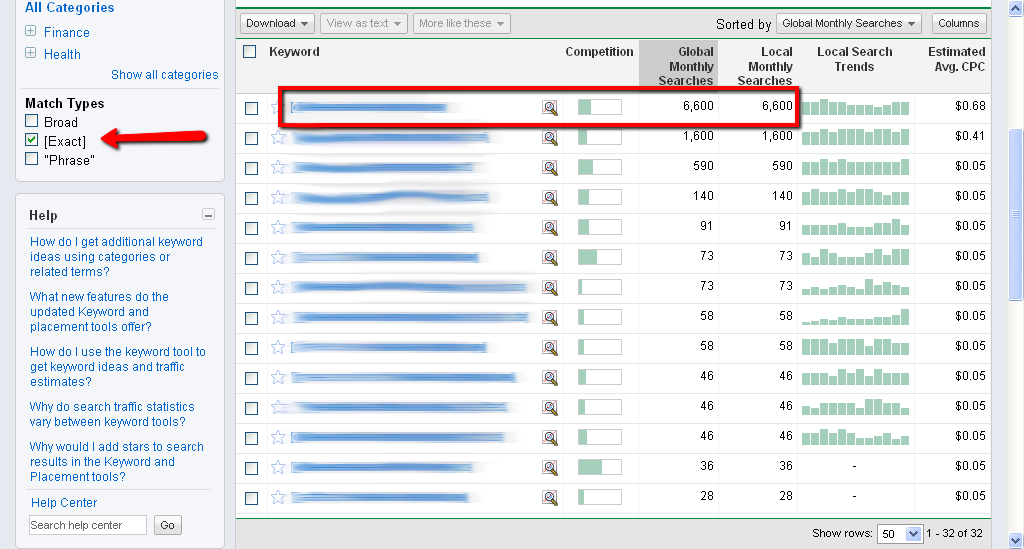The height and width of the screenshot is (549, 1024).
Task: Collapse the Help panel with minus icon
Action: coord(208,214)
